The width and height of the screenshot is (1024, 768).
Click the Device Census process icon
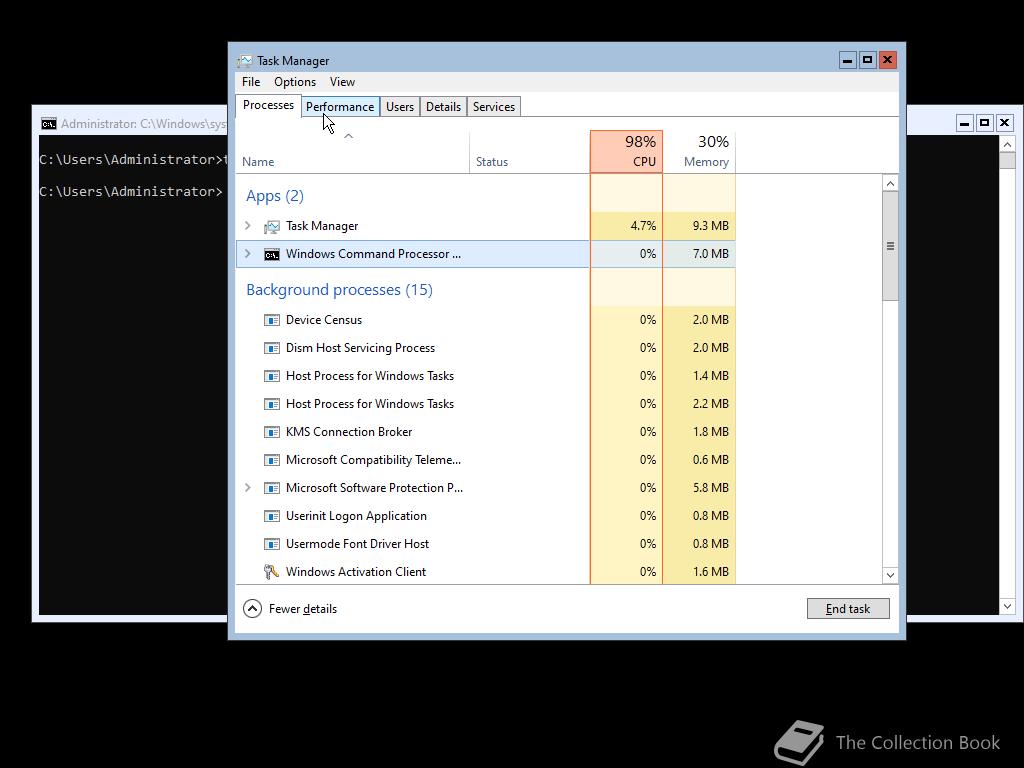(x=272, y=320)
